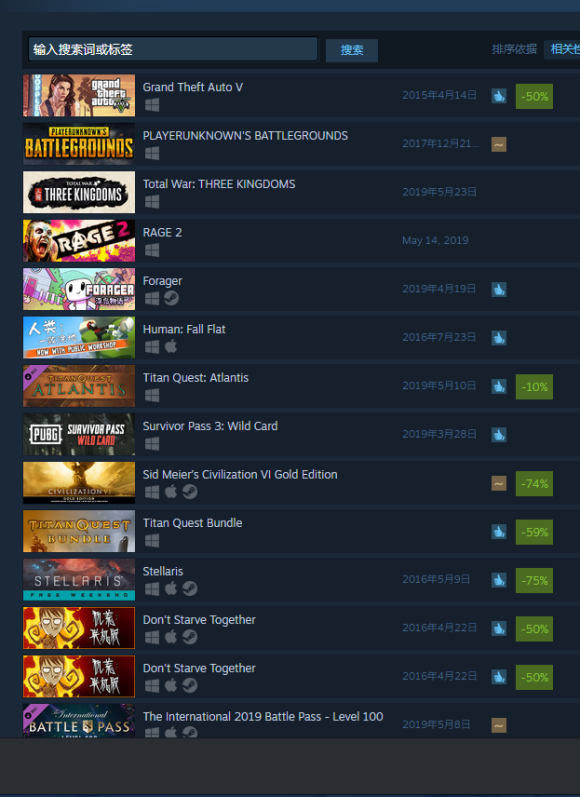Click the Titan Quest Bundle thumbnail image

pyautogui.click(x=79, y=531)
